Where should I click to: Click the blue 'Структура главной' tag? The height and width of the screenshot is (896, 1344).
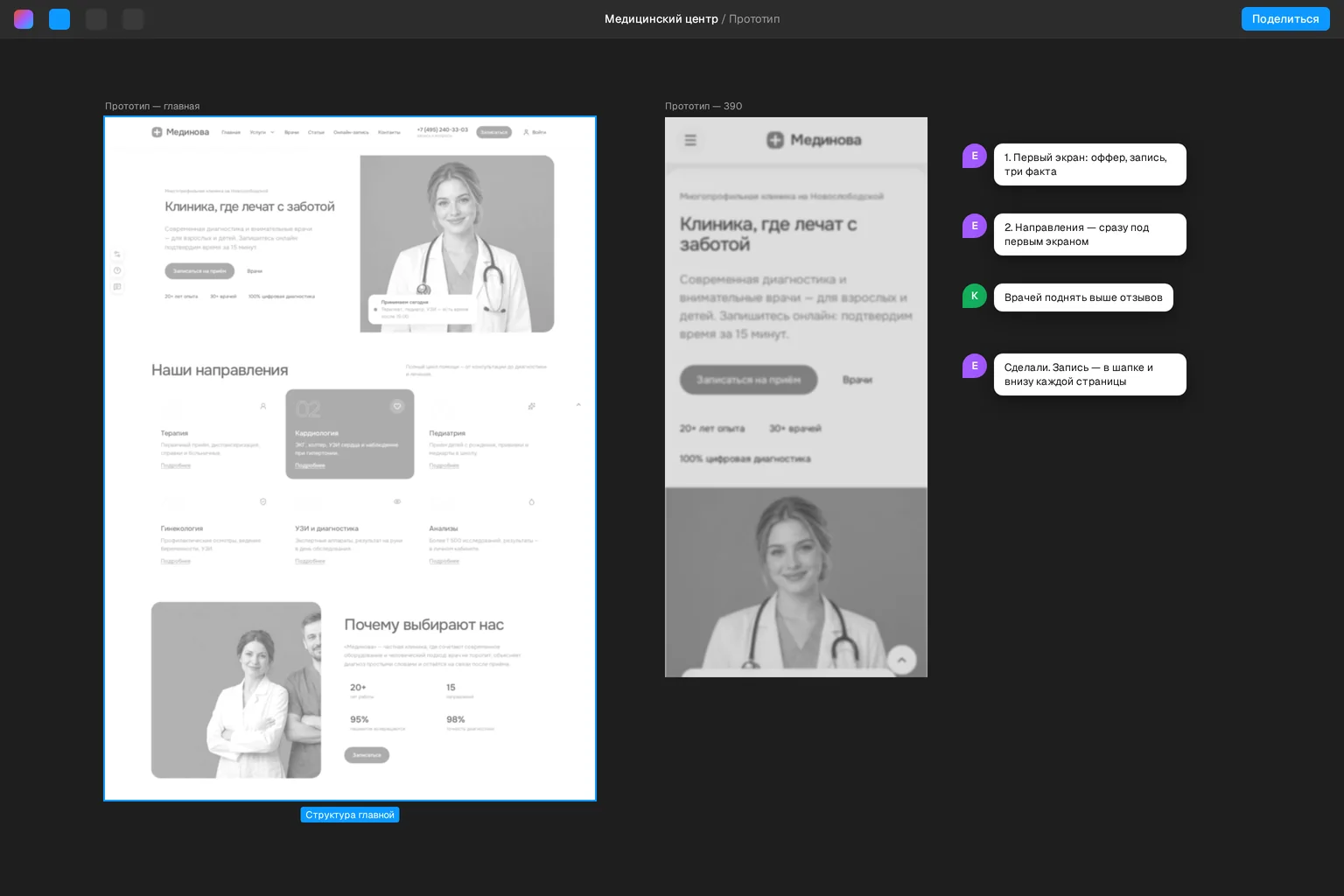point(350,815)
